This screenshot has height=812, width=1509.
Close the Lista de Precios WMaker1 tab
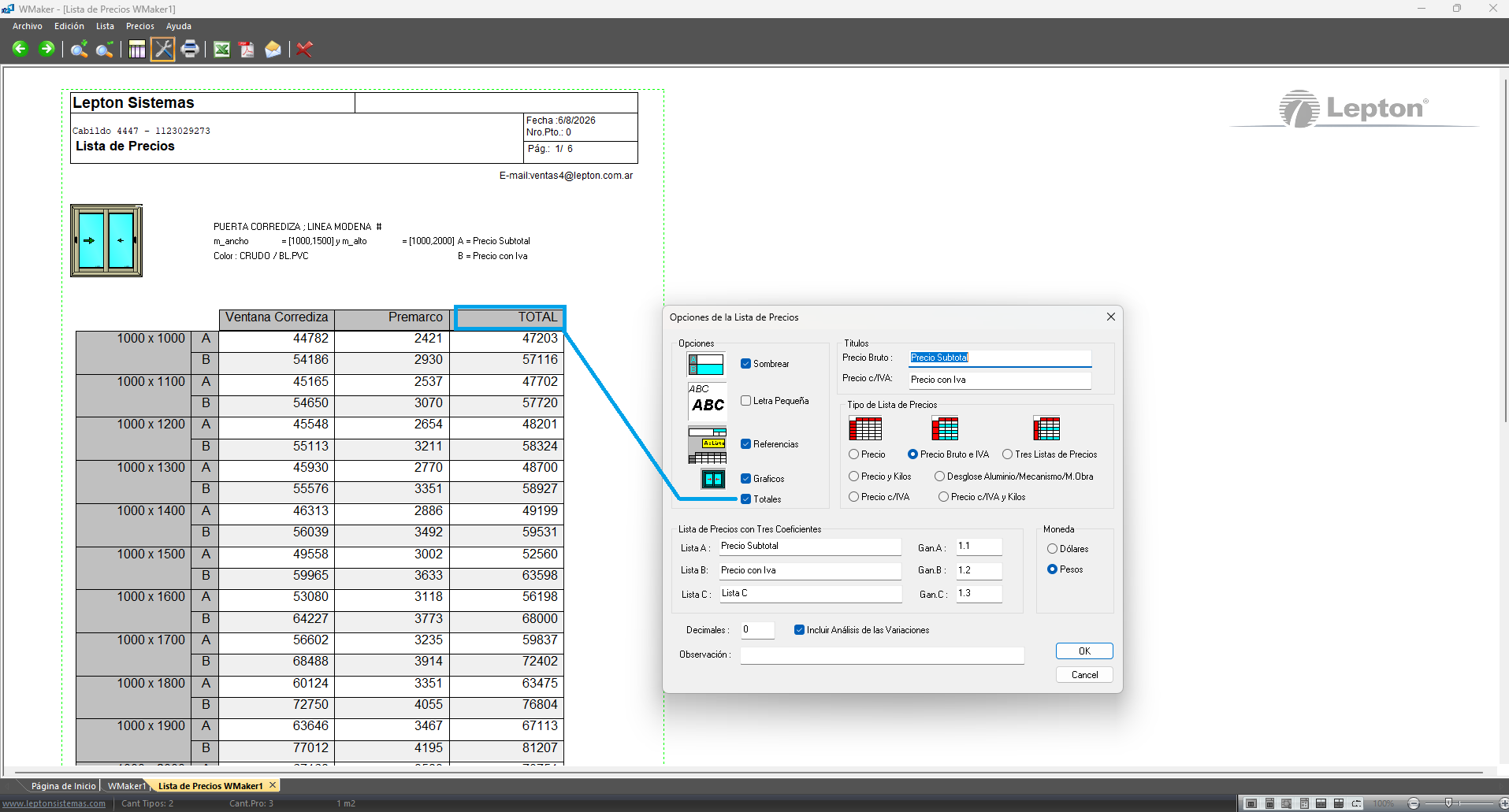273,785
